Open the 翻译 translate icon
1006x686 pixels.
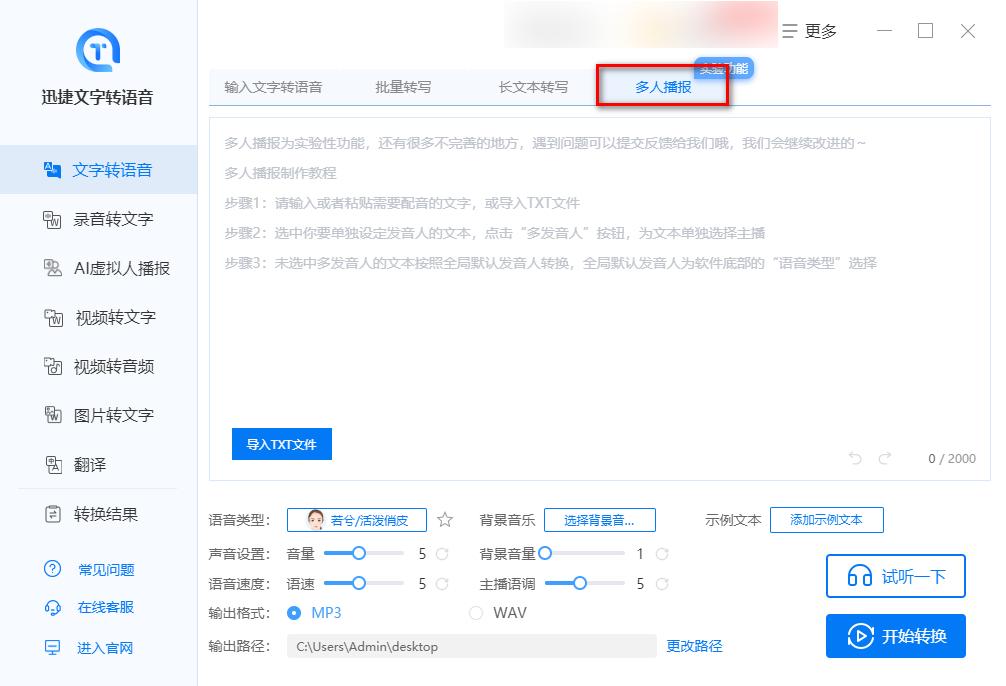click(53, 465)
